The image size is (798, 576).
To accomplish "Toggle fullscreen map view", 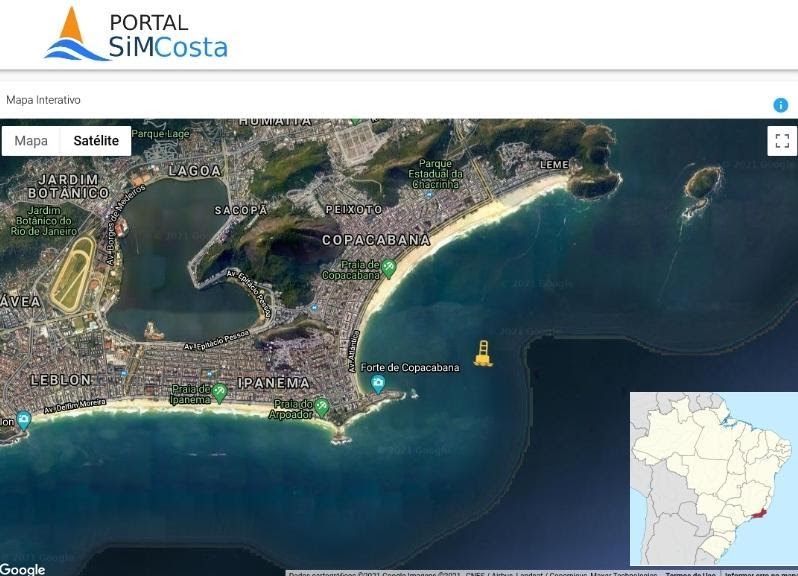I will [x=782, y=141].
